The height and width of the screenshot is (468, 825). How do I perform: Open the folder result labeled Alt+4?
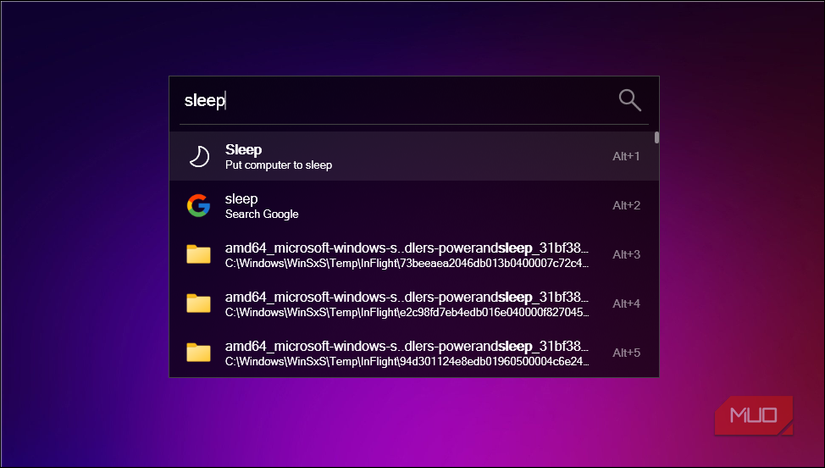414,303
